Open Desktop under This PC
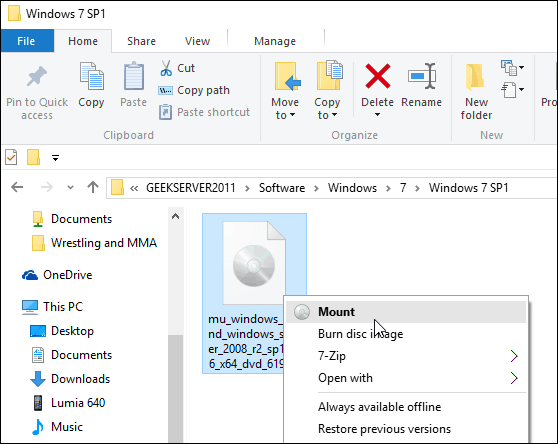The height and width of the screenshot is (444, 558). (x=62, y=331)
